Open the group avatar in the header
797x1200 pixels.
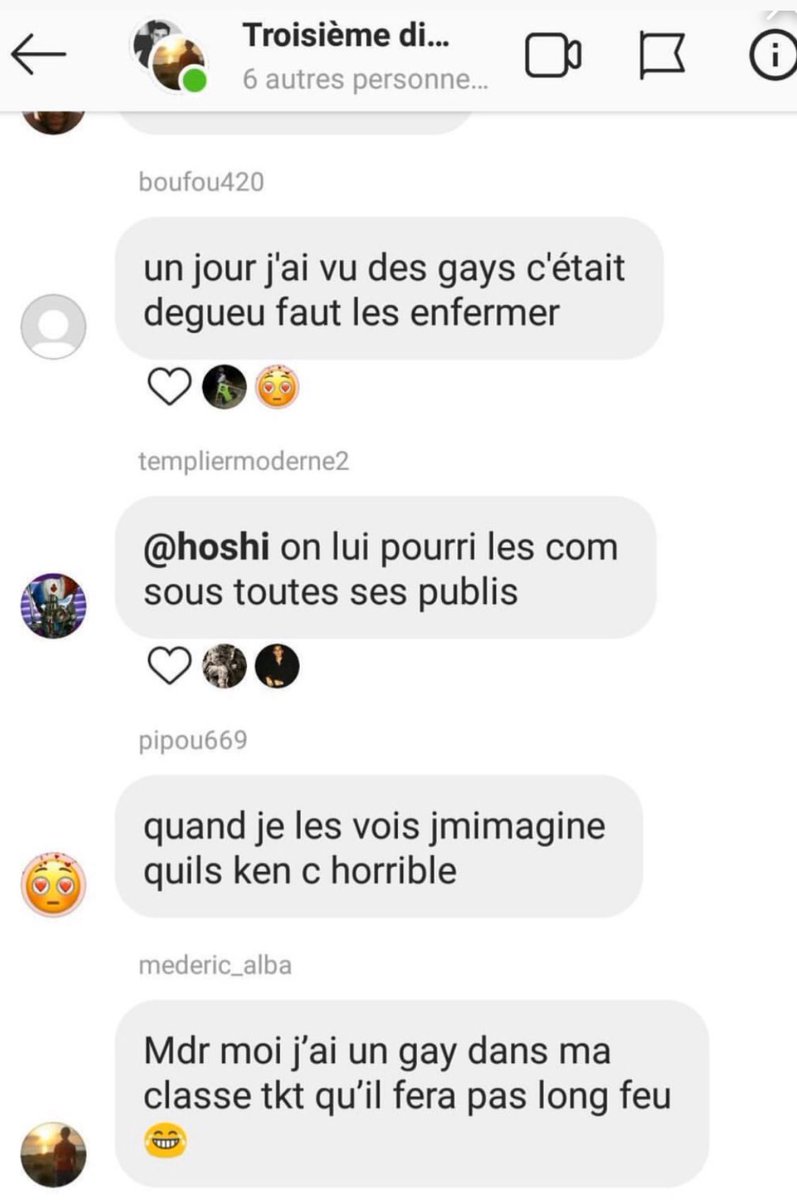click(x=168, y=58)
